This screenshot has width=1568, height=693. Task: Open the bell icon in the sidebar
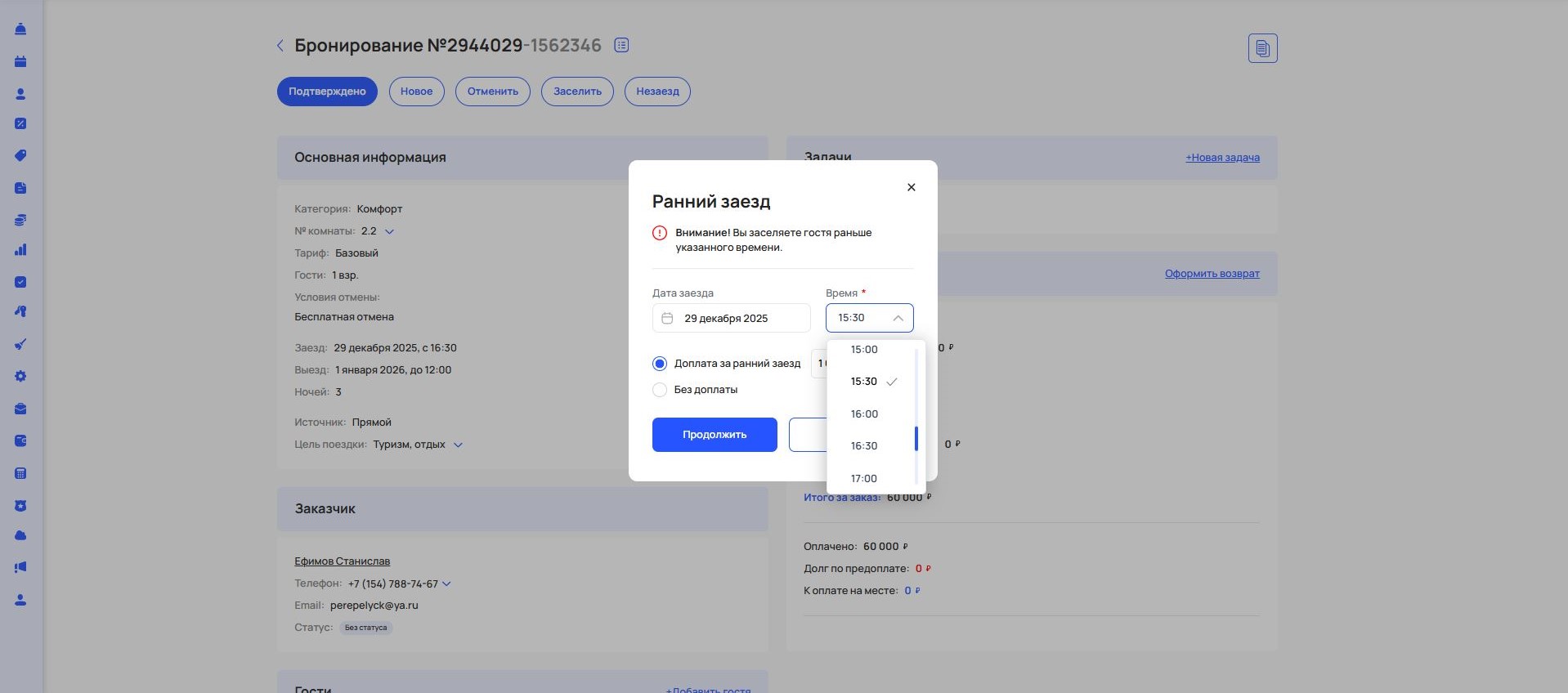[x=20, y=29]
